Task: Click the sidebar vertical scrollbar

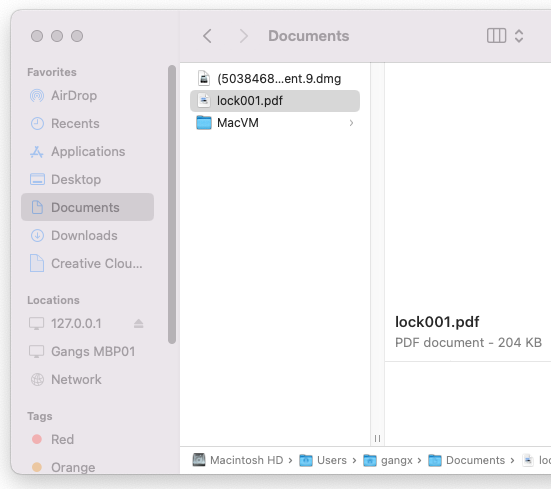Action: pos(172,204)
